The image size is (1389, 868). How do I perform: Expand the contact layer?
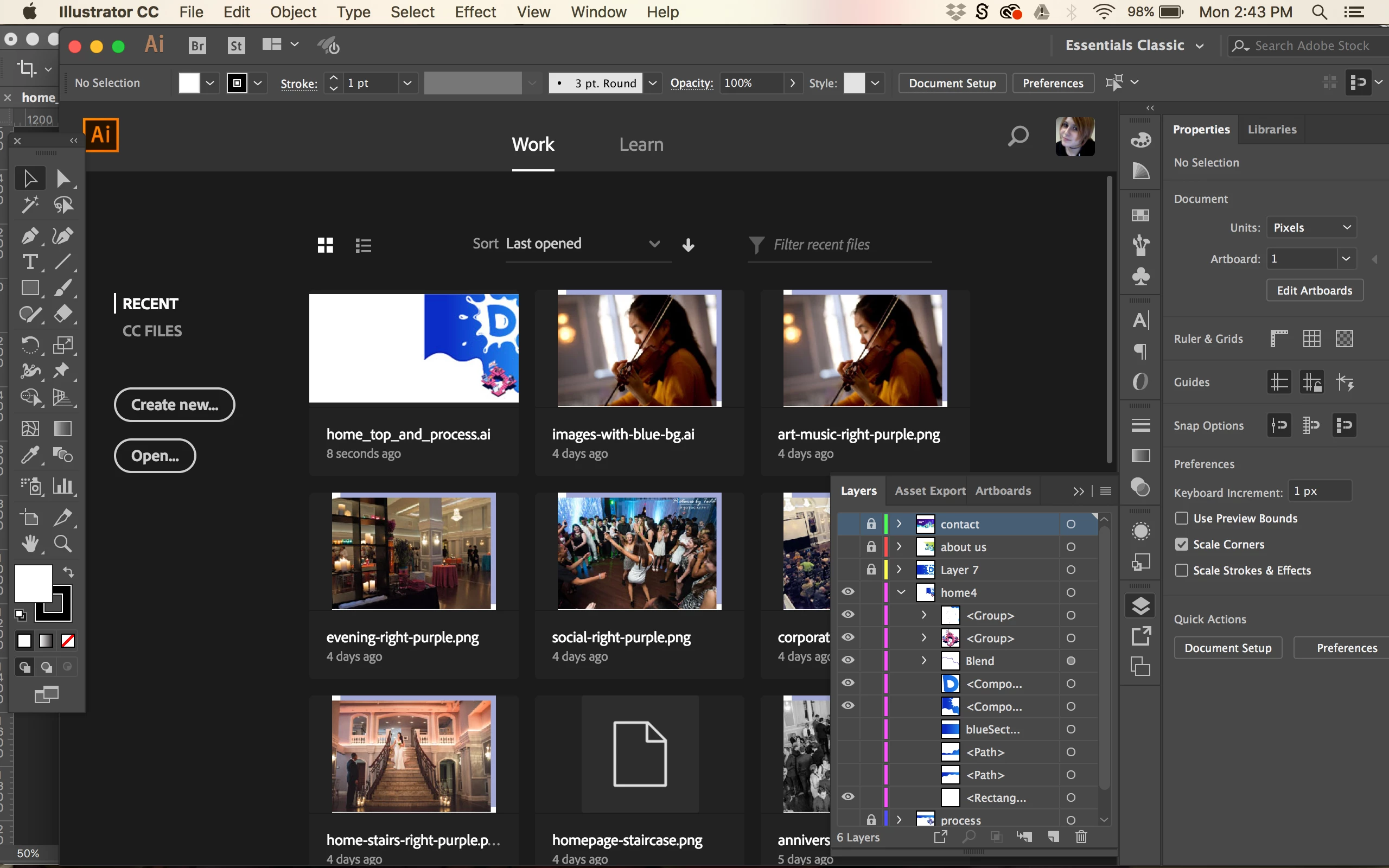click(x=900, y=524)
